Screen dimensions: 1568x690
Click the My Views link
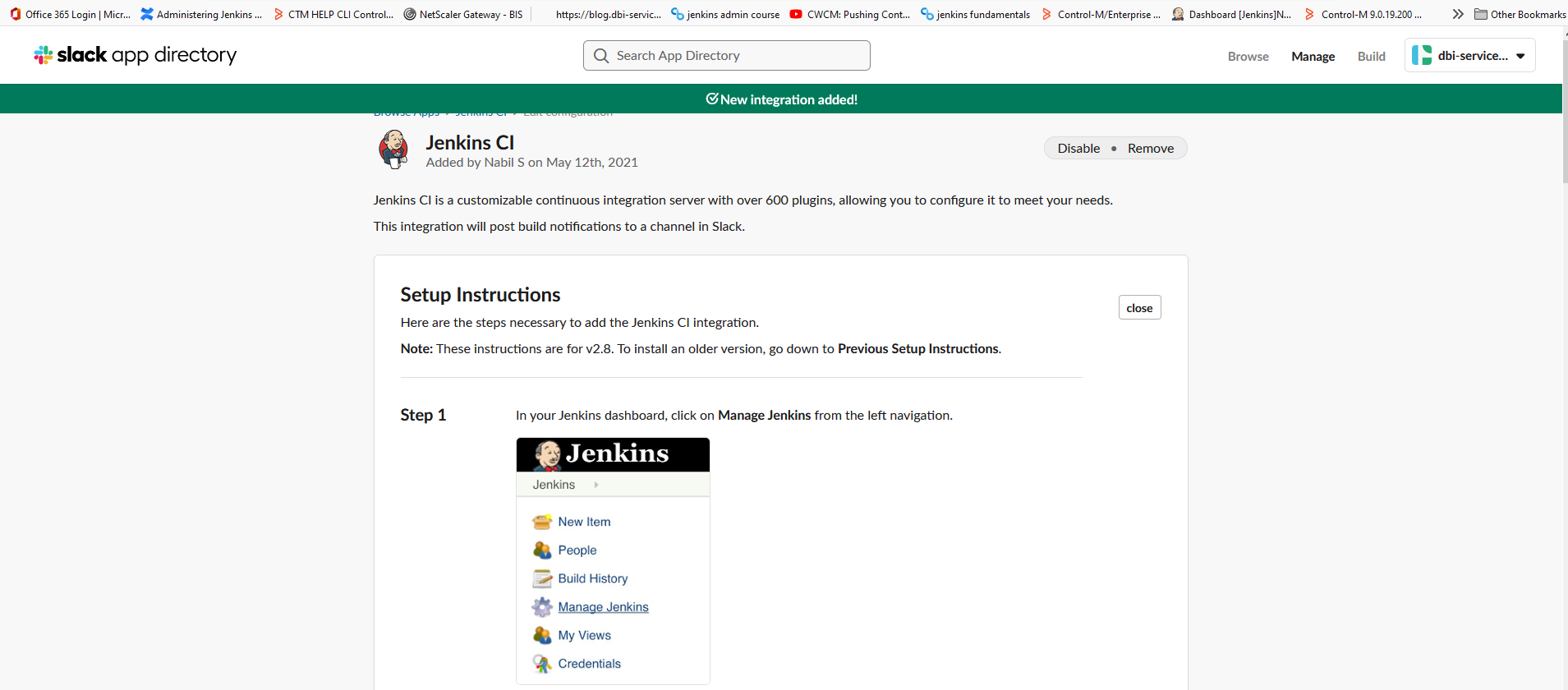tap(584, 635)
